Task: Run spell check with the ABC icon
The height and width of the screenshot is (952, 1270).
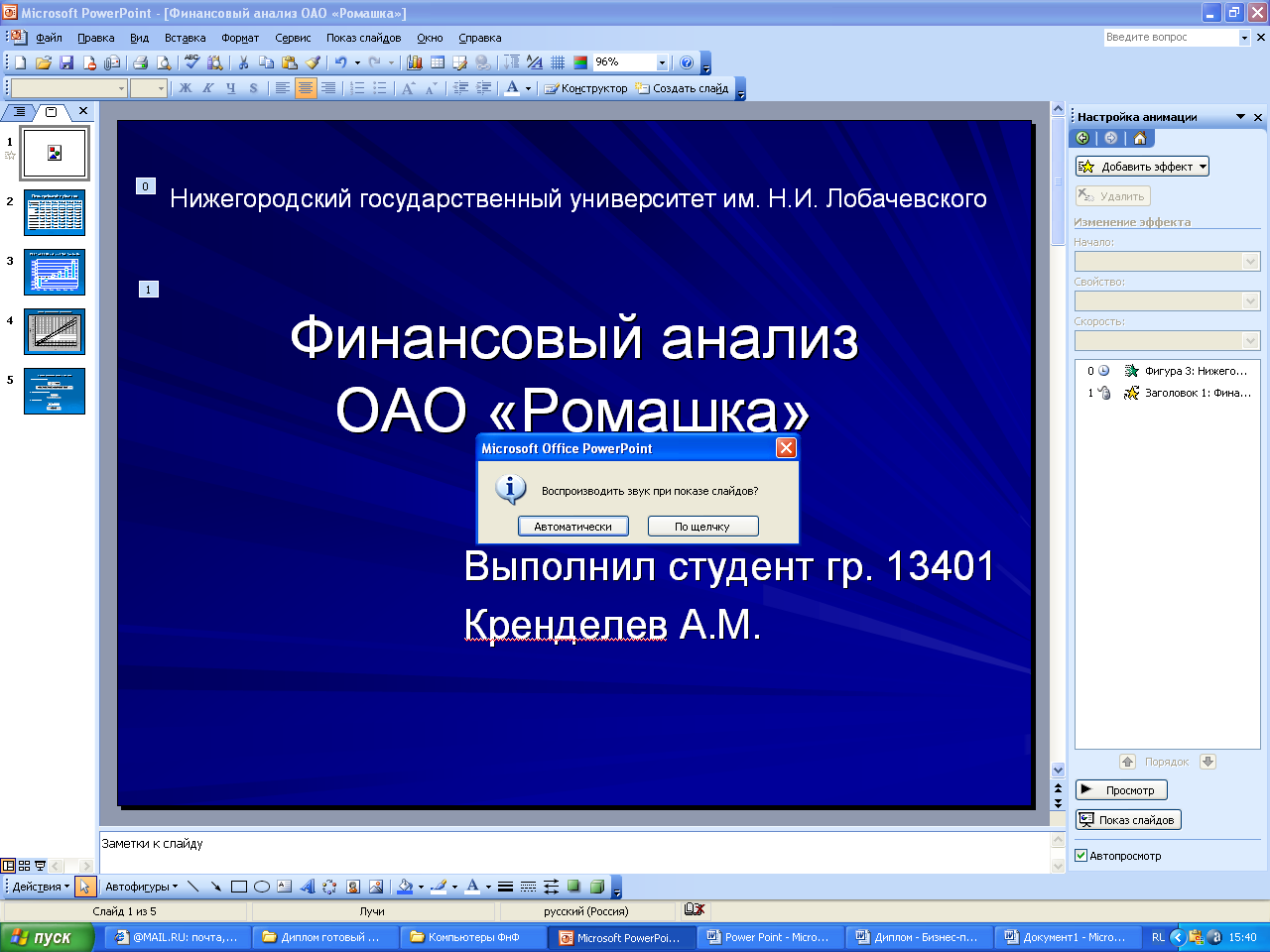Action: 191,62
